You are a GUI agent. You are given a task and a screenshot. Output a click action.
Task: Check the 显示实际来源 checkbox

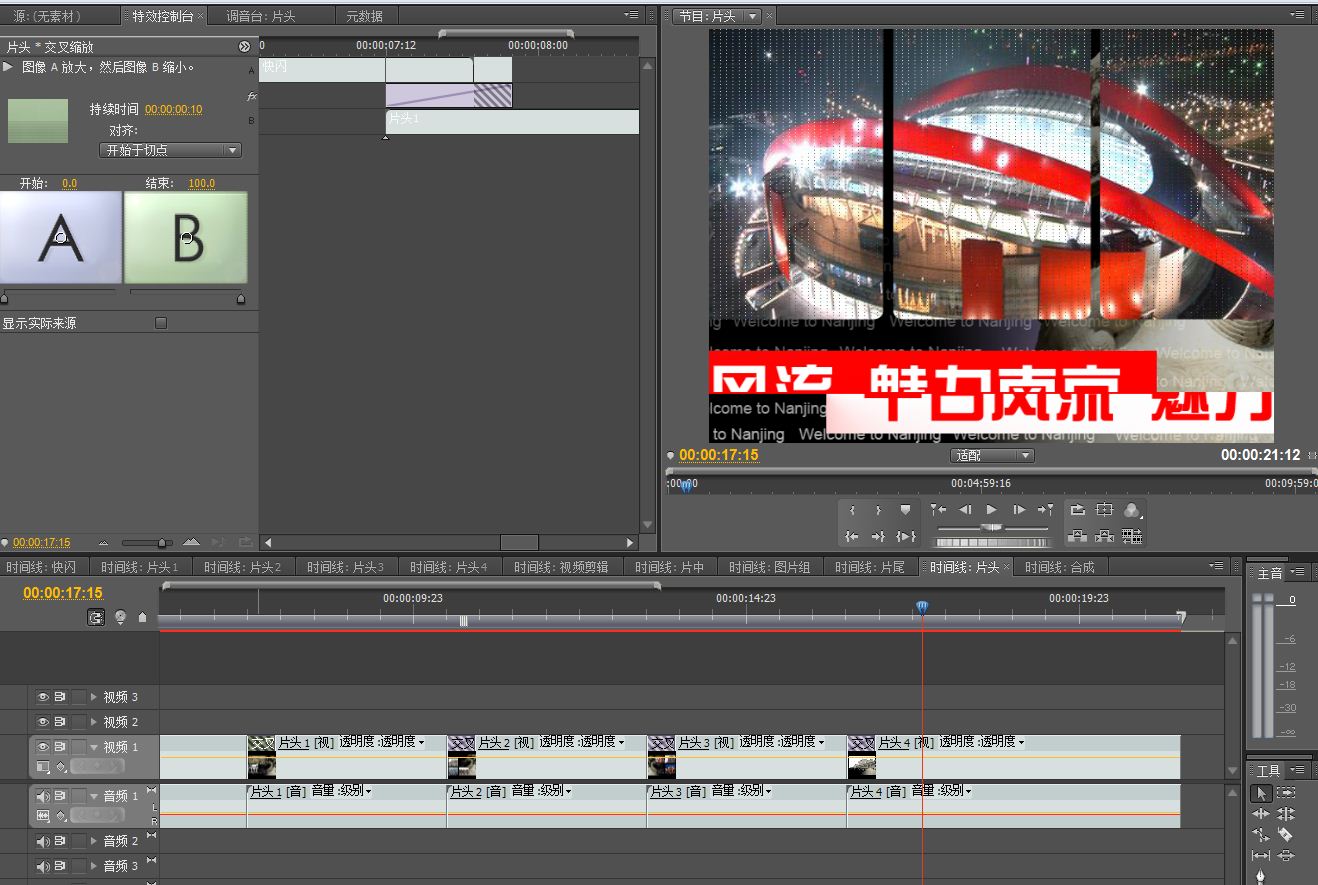pos(161,323)
